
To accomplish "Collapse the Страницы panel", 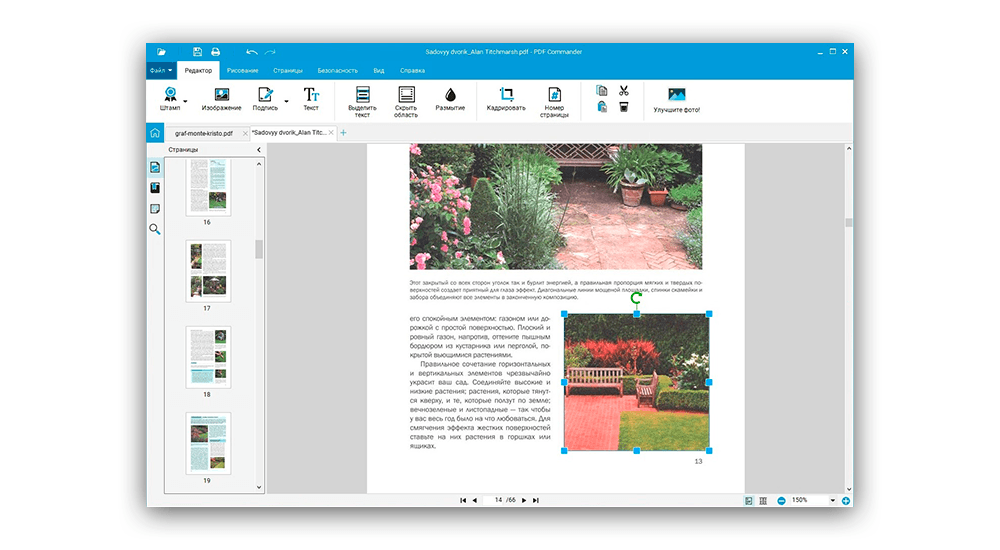I will [x=258, y=150].
